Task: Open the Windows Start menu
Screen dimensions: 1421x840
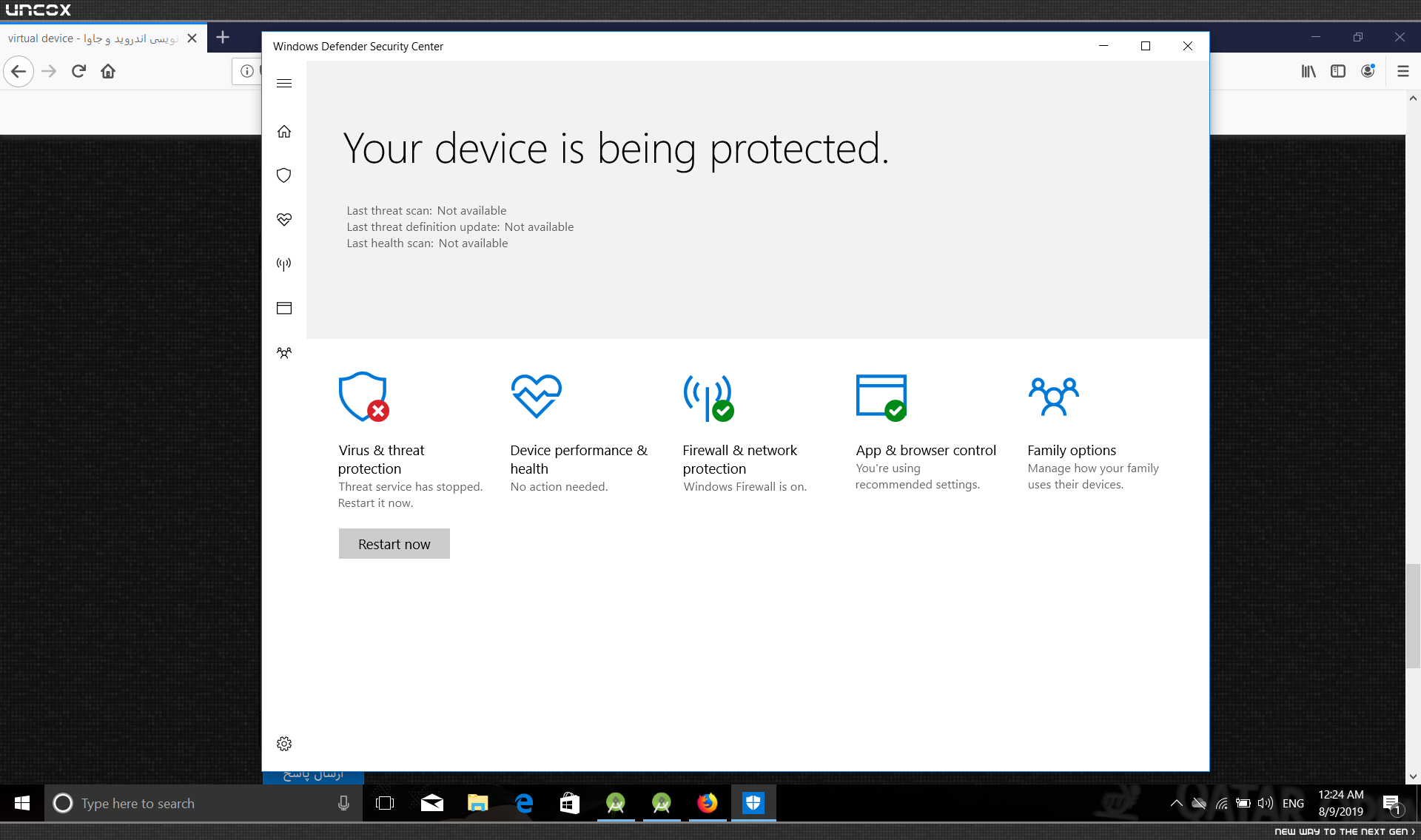Action: (22, 803)
